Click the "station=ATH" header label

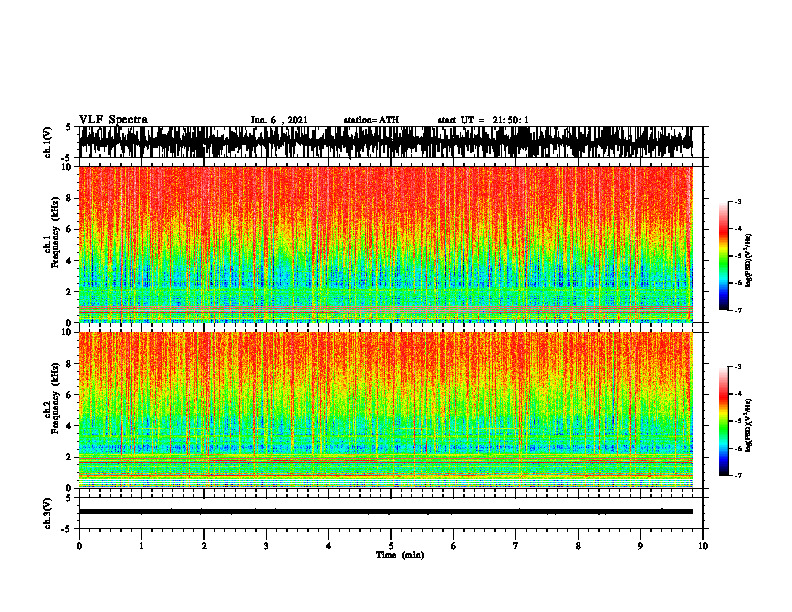(x=371, y=120)
